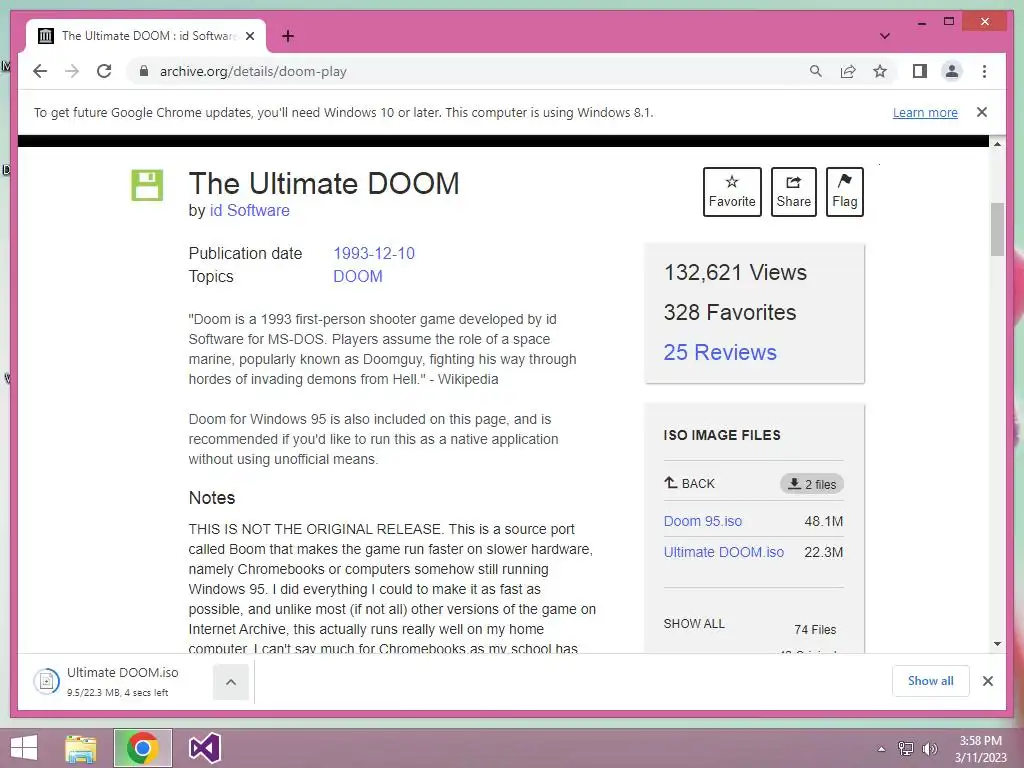The width and height of the screenshot is (1024, 768).
Task: Open the Chrome three-dot menu
Action: 984,71
